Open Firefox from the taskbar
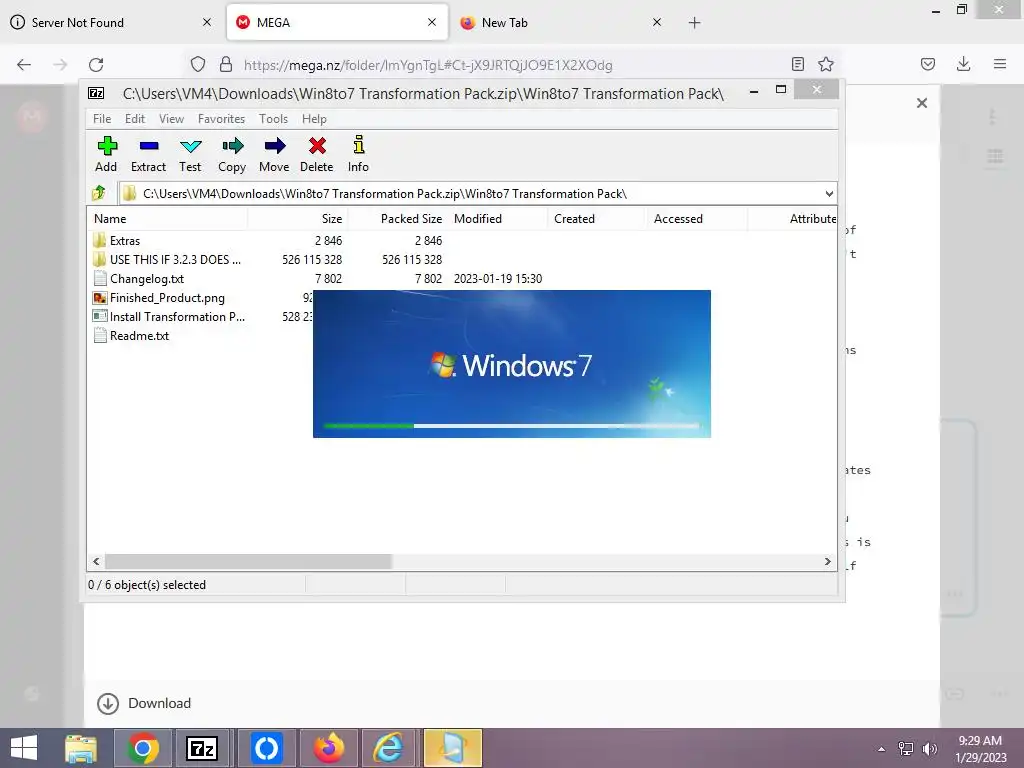This screenshot has width=1024, height=768. point(328,748)
